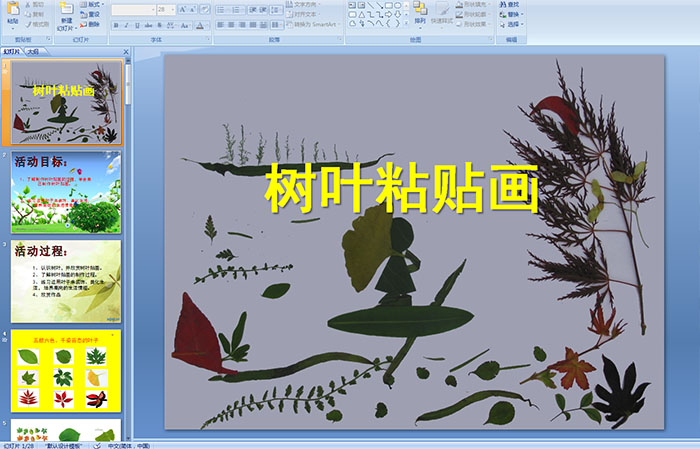
Task: Expand the shapes gallery More button
Action: pos(406,23)
